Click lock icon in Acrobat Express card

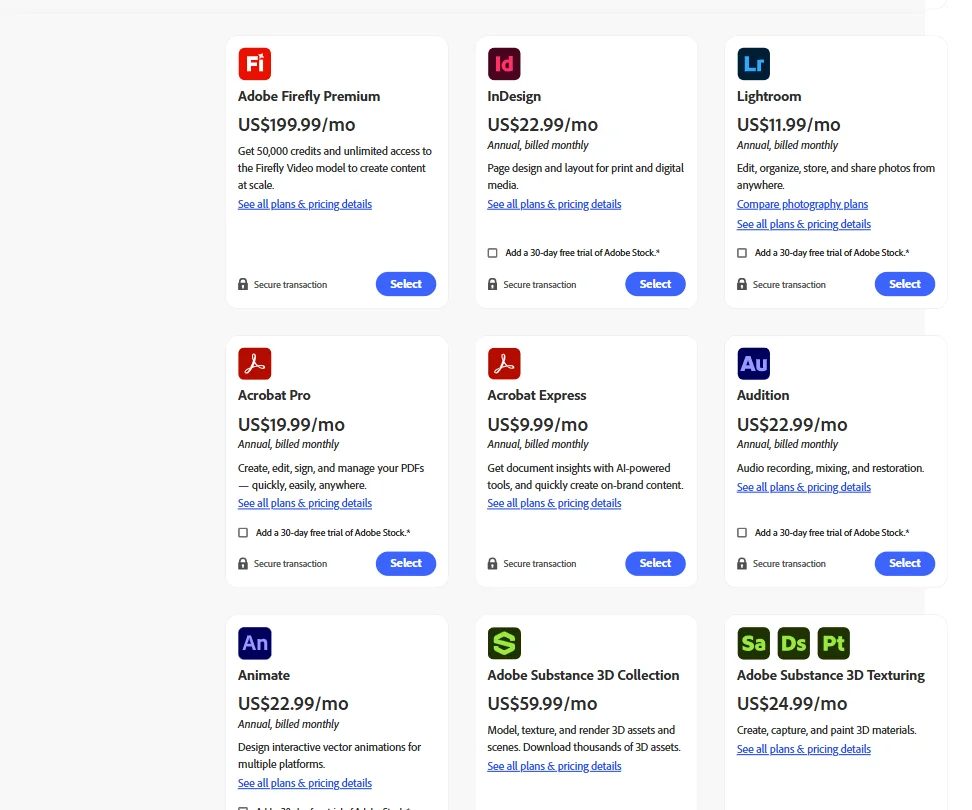[492, 563]
